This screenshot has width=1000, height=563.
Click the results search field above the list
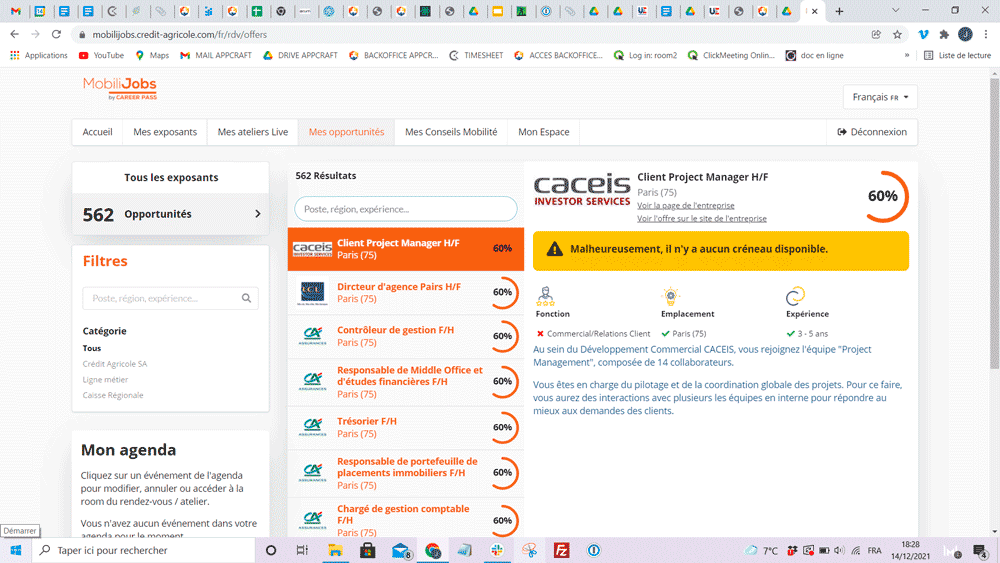coord(405,209)
